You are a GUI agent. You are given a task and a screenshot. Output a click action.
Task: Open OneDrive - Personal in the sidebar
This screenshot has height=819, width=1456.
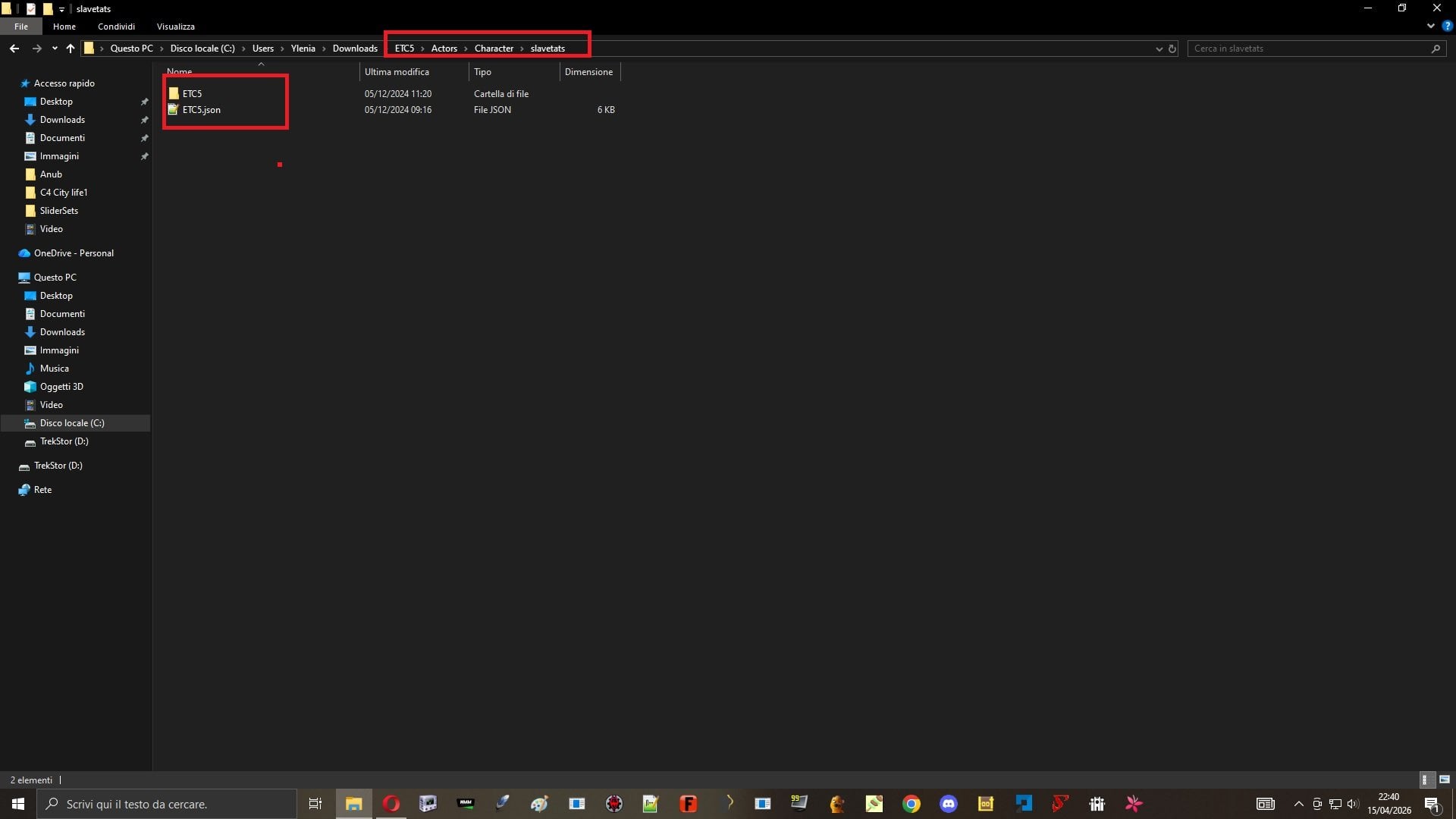coord(74,253)
